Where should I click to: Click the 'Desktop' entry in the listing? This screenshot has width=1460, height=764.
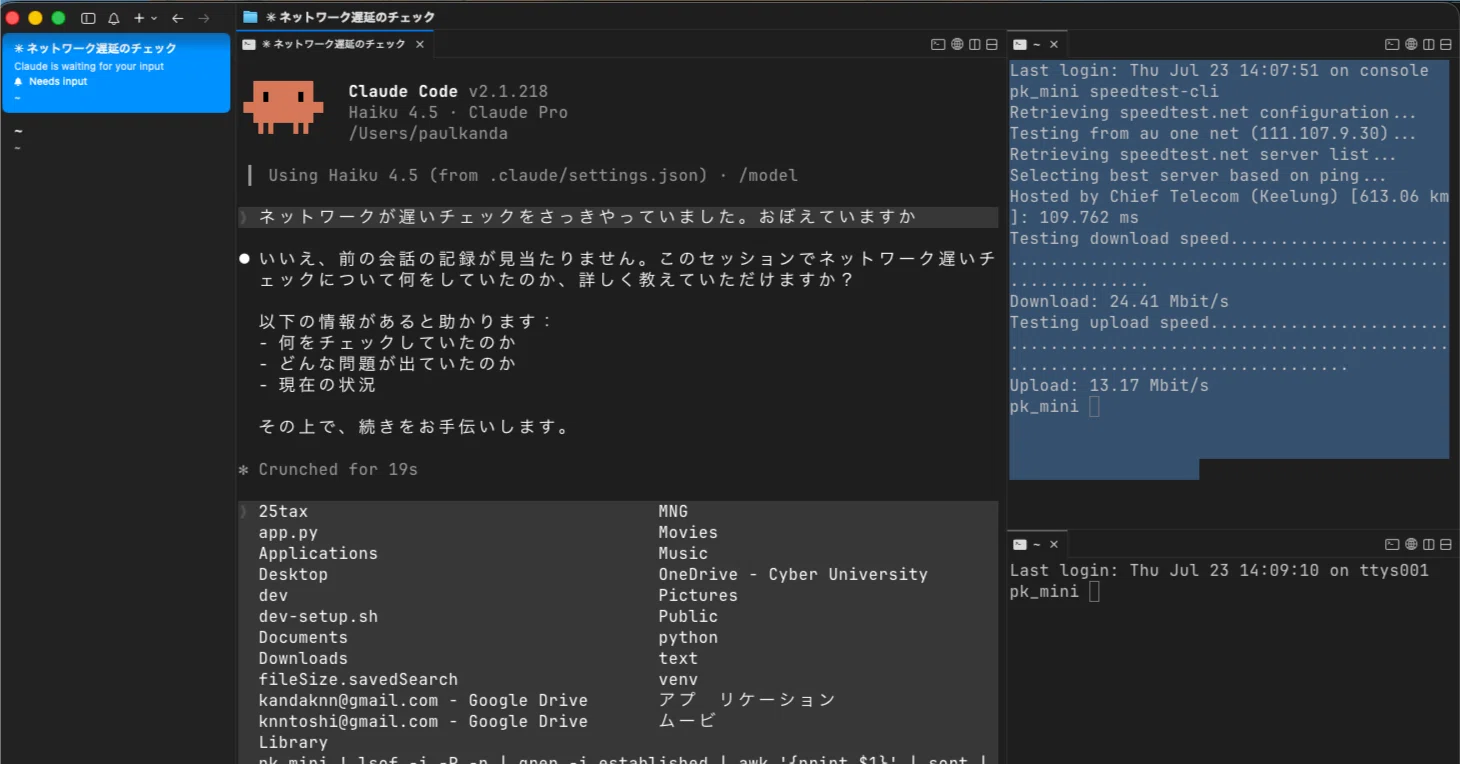pos(293,574)
